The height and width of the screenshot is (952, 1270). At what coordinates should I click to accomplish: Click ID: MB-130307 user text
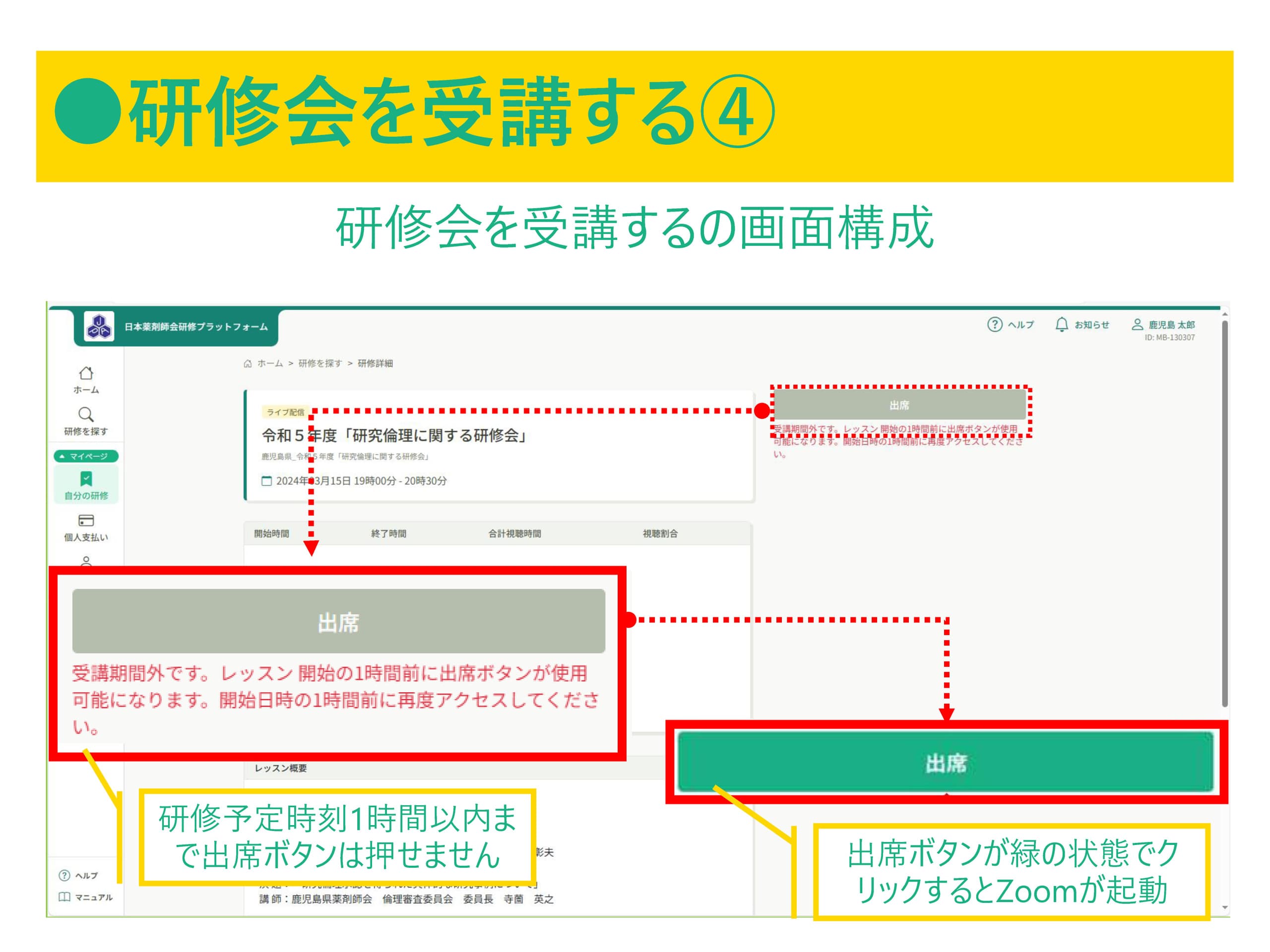1169,338
